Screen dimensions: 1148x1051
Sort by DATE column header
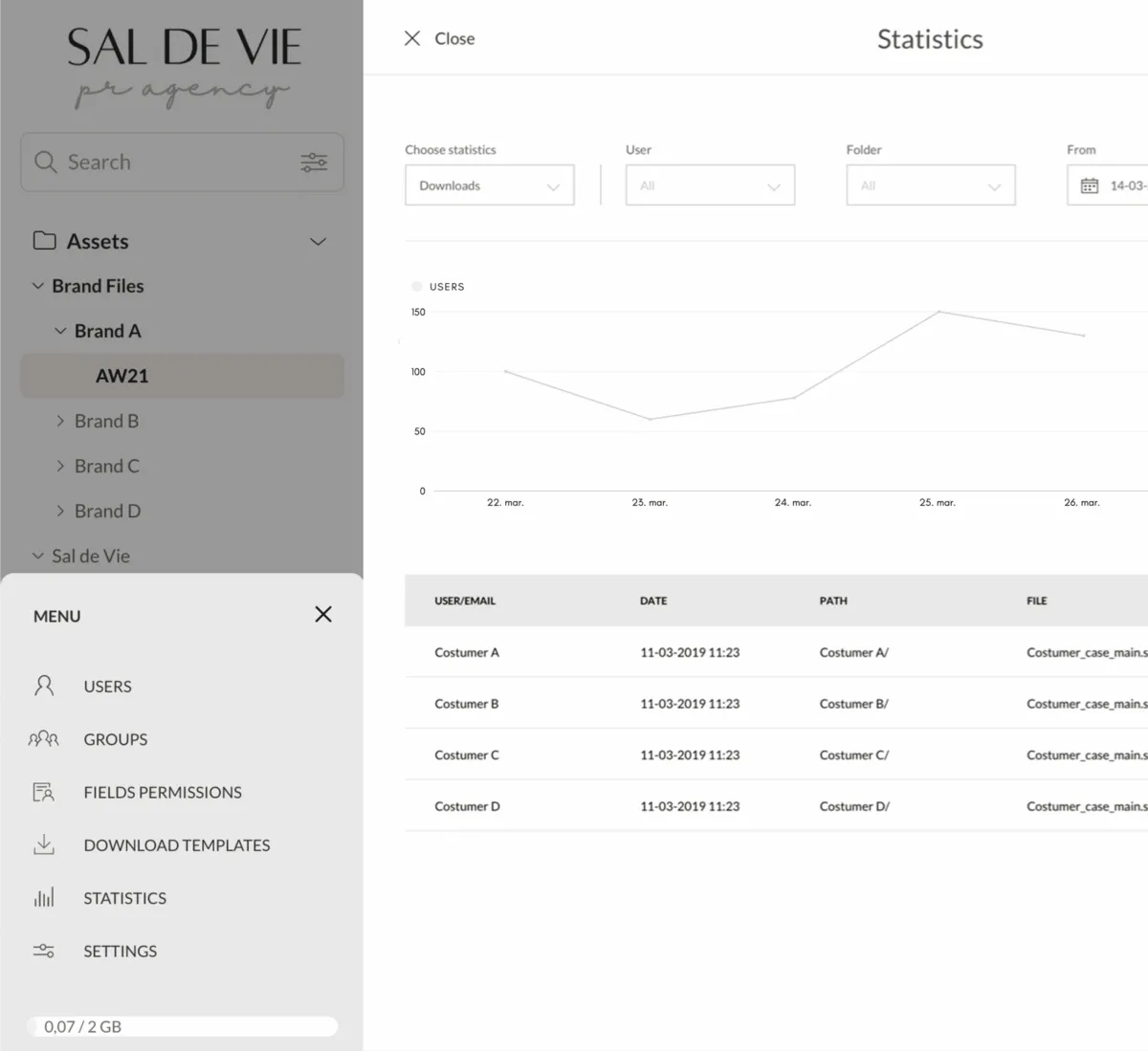click(653, 601)
